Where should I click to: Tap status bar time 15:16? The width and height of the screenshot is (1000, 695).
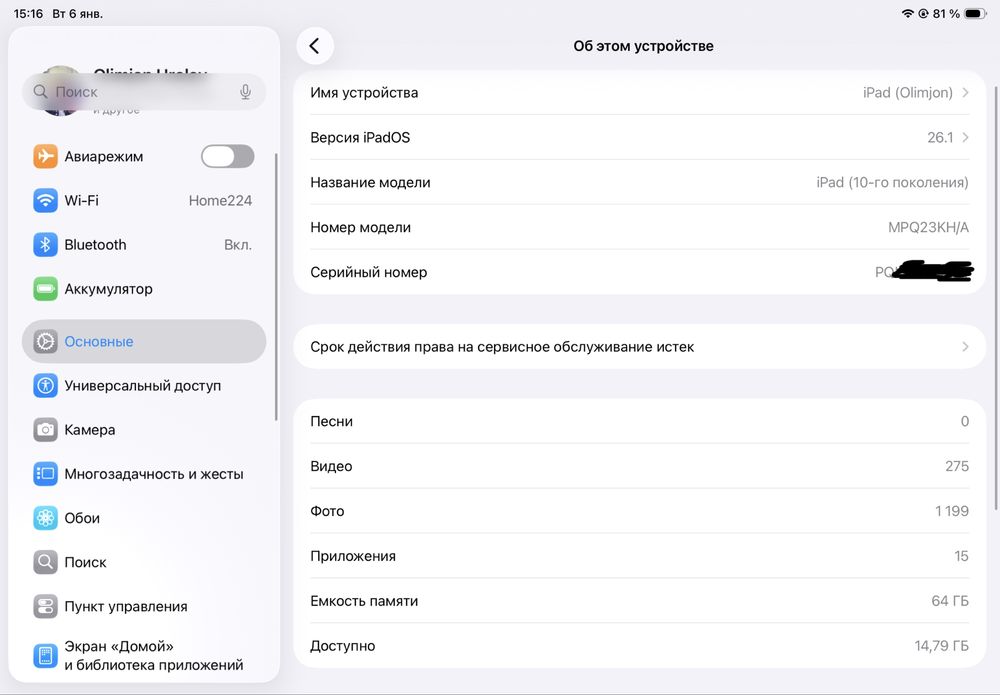click(29, 13)
